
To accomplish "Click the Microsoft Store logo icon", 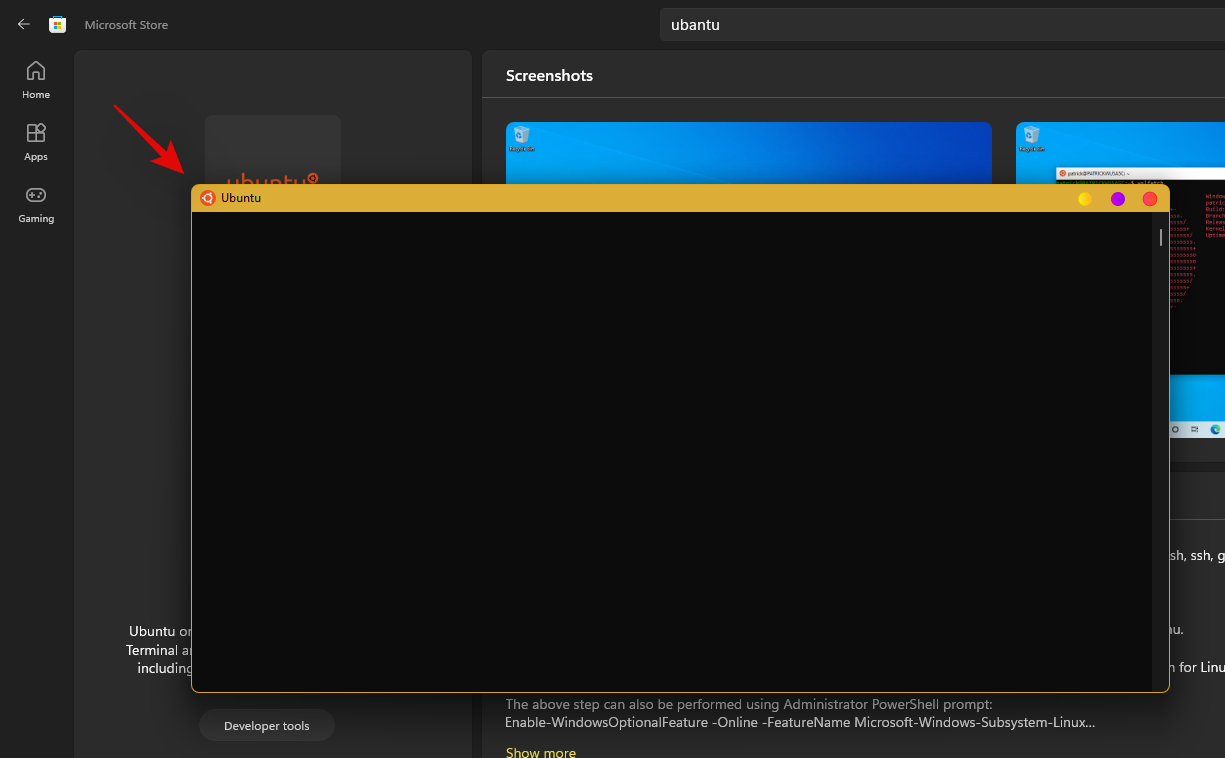I will pos(58,24).
